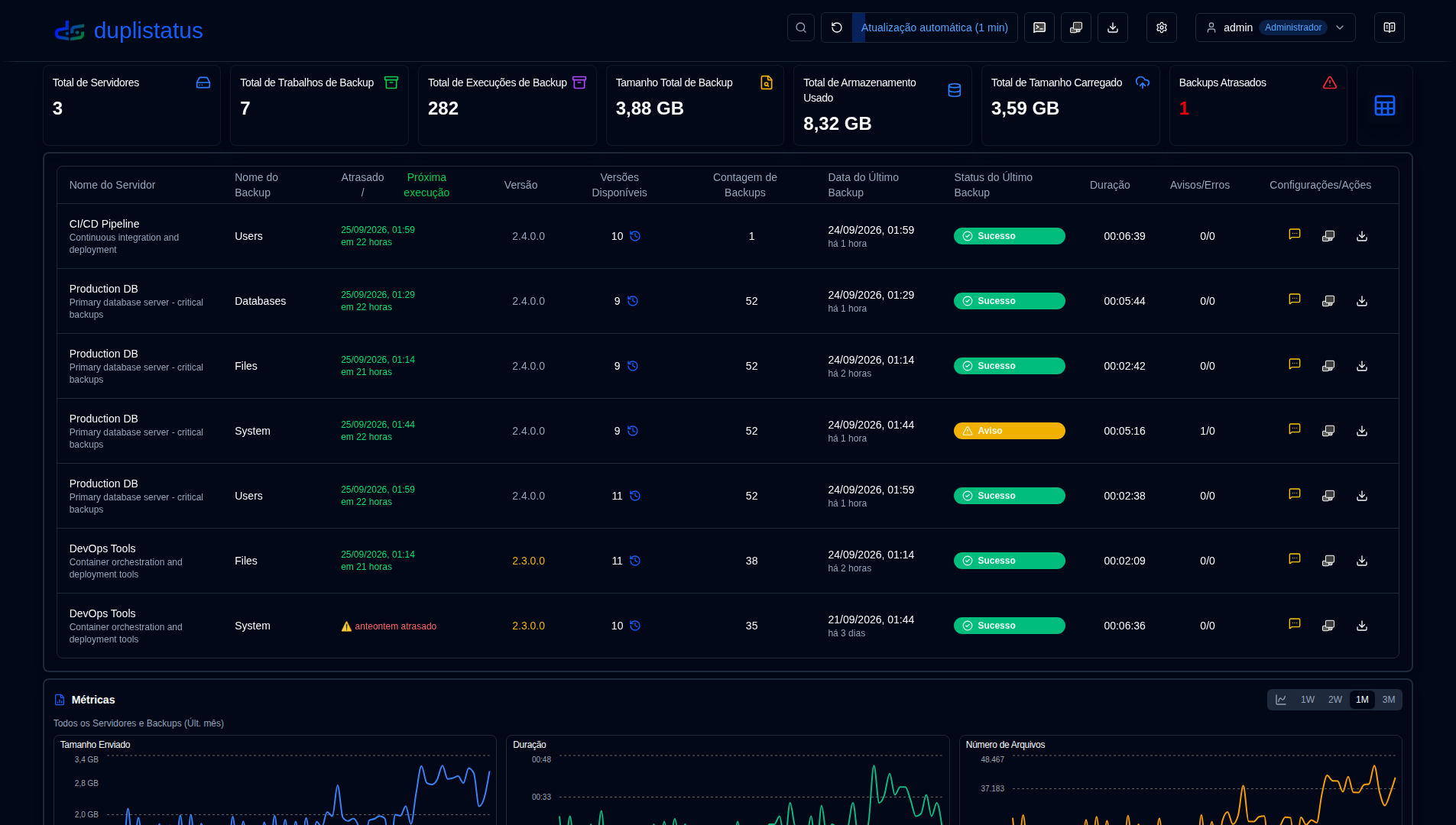This screenshot has height=825, width=1456.
Task: Expand the admin user menu
Action: (1276, 27)
